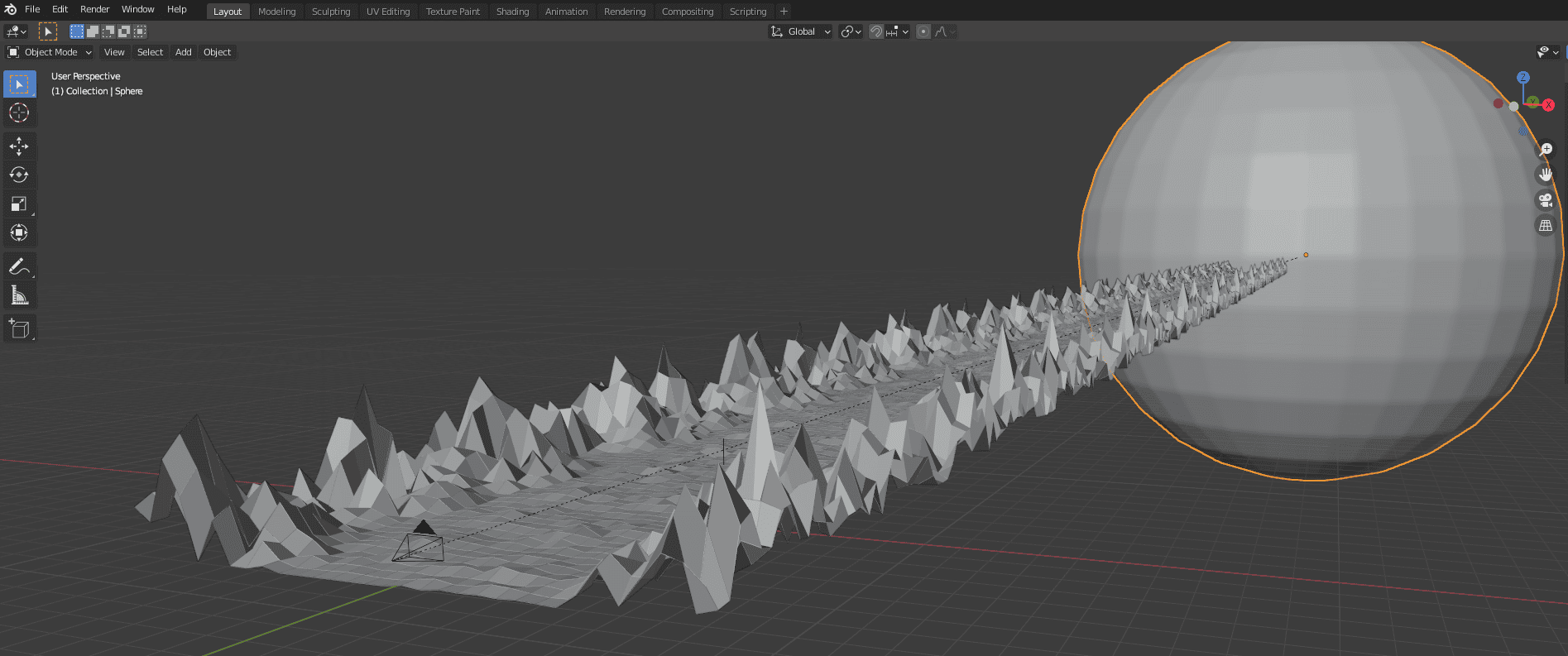Click the Add menu button in viewport header
This screenshot has width=1568, height=656.
click(x=183, y=52)
